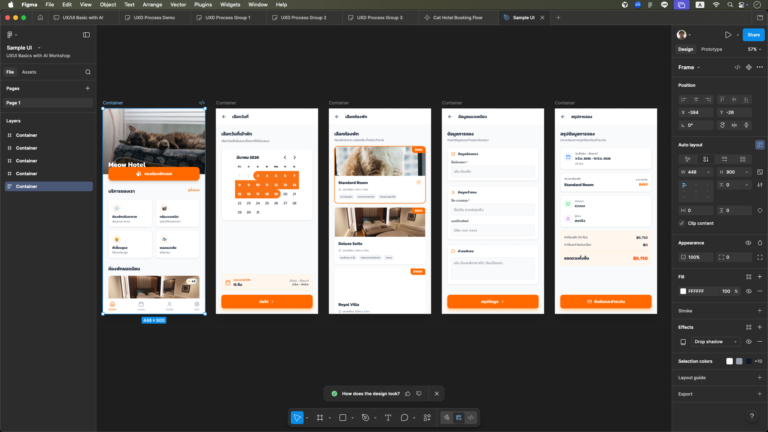768x432 pixels.
Task: Click thumbs up on design feedback prompt
Action: (407, 393)
